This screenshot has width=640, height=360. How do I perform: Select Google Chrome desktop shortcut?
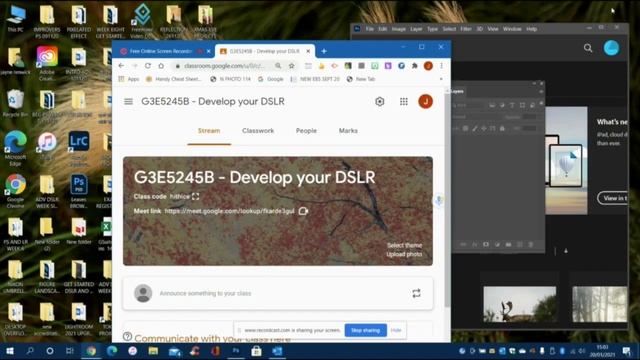coord(15,191)
